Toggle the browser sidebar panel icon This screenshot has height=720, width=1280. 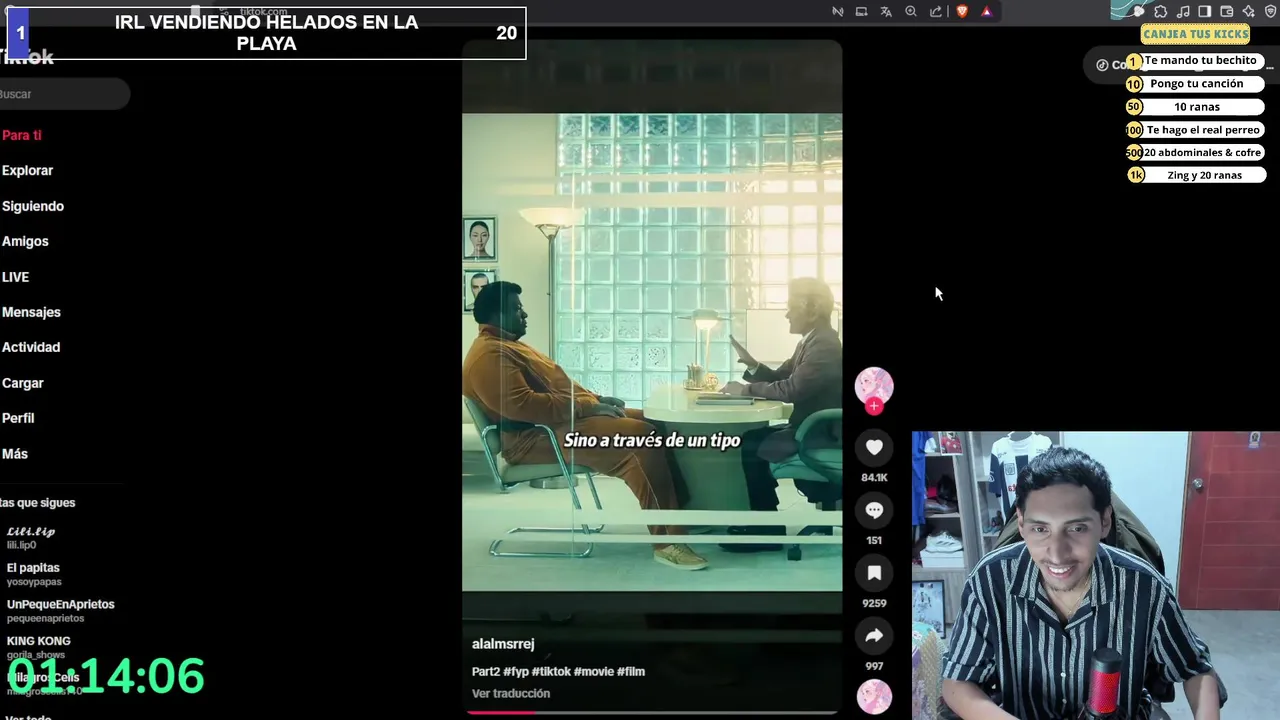[x=1205, y=12]
